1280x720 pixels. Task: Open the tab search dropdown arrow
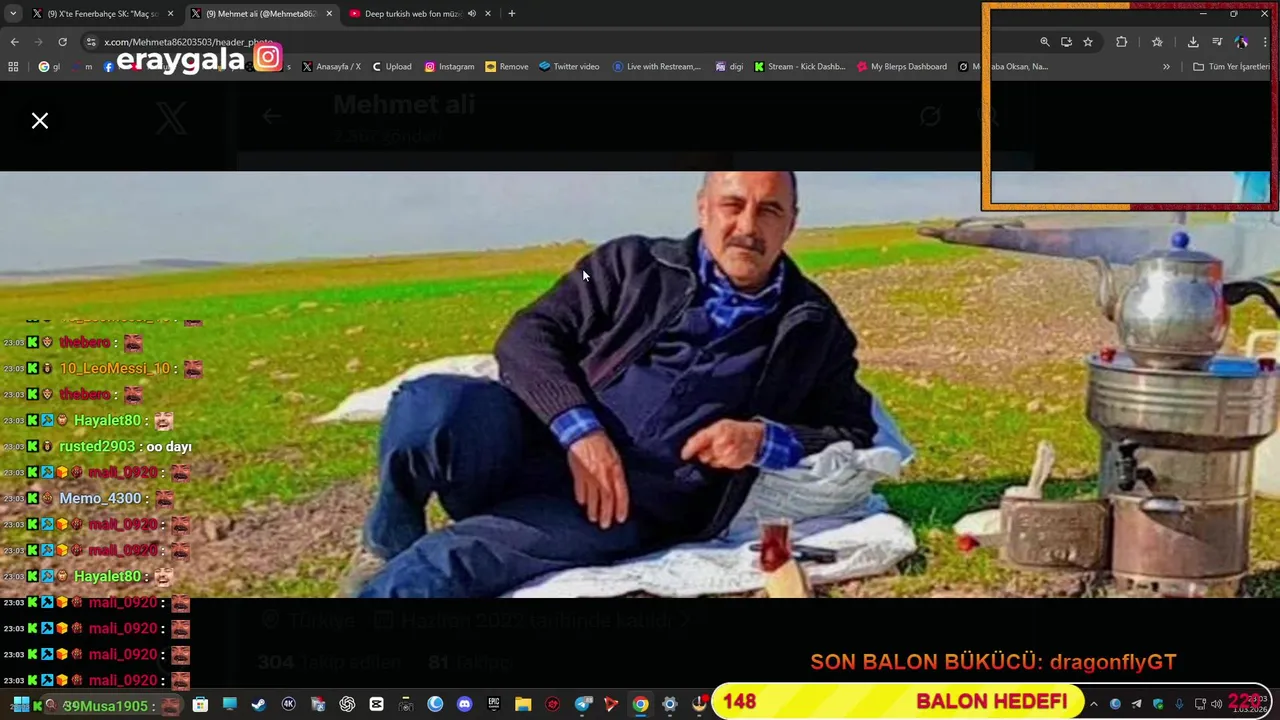(13, 14)
